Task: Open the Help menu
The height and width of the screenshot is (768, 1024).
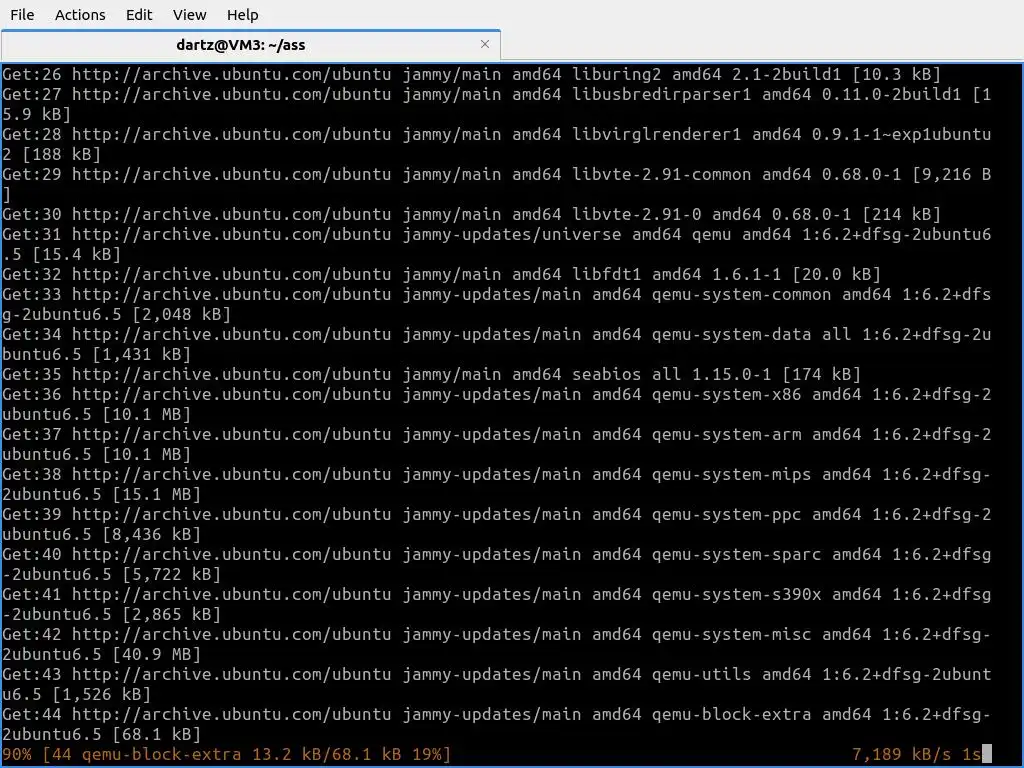Action: (242, 14)
